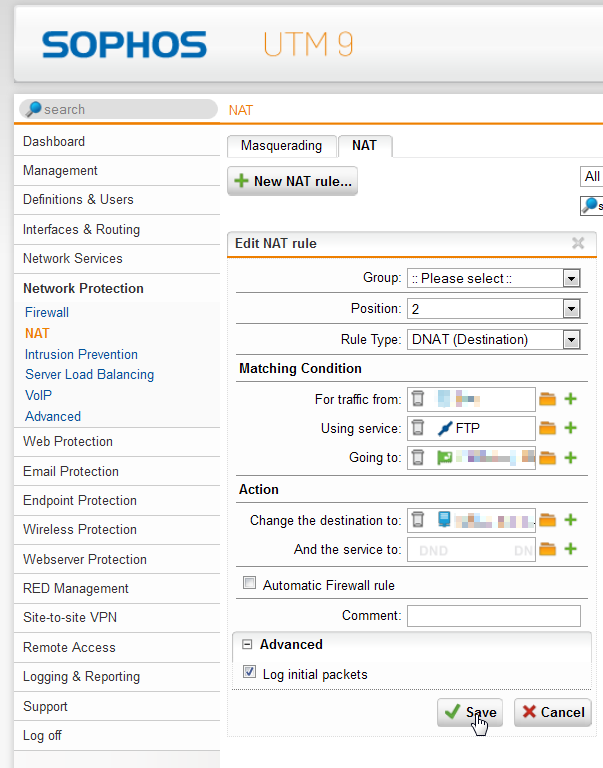The width and height of the screenshot is (603, 768).
Task: Open the Group dropdown
Action: pyautogui.click(x=494, y=278)
